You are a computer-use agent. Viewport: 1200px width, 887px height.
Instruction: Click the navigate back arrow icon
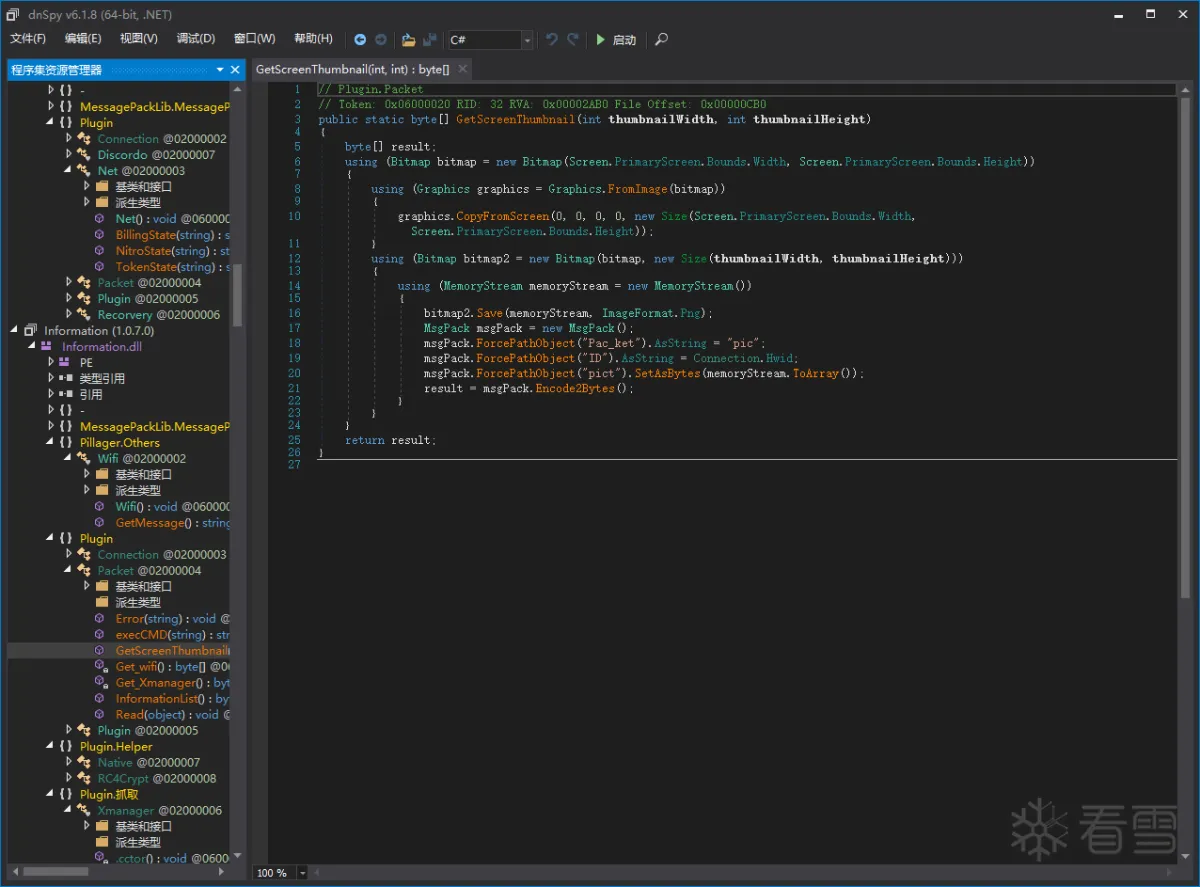tap(360, 40)
